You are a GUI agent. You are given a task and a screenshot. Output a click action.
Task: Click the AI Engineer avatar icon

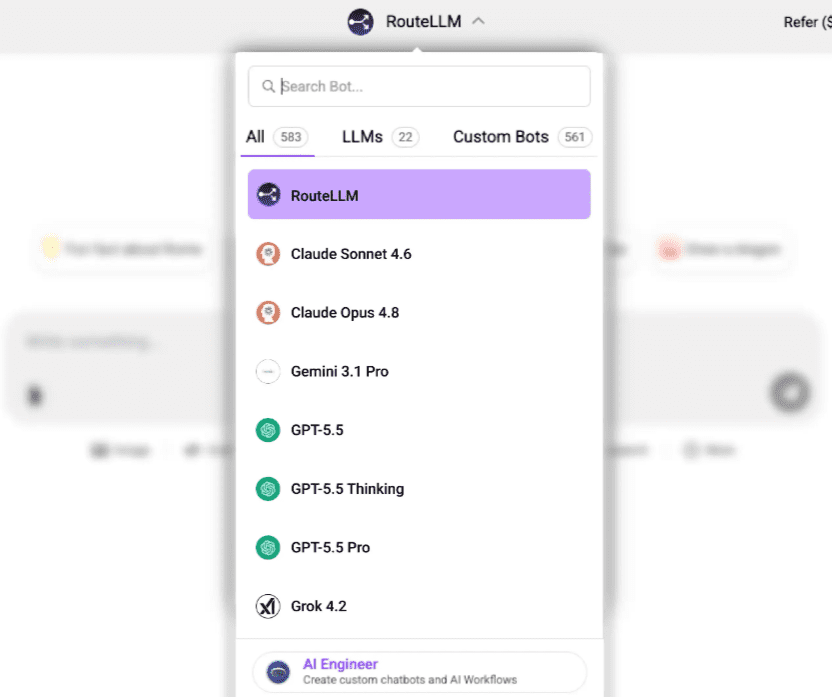click(279, 672)
